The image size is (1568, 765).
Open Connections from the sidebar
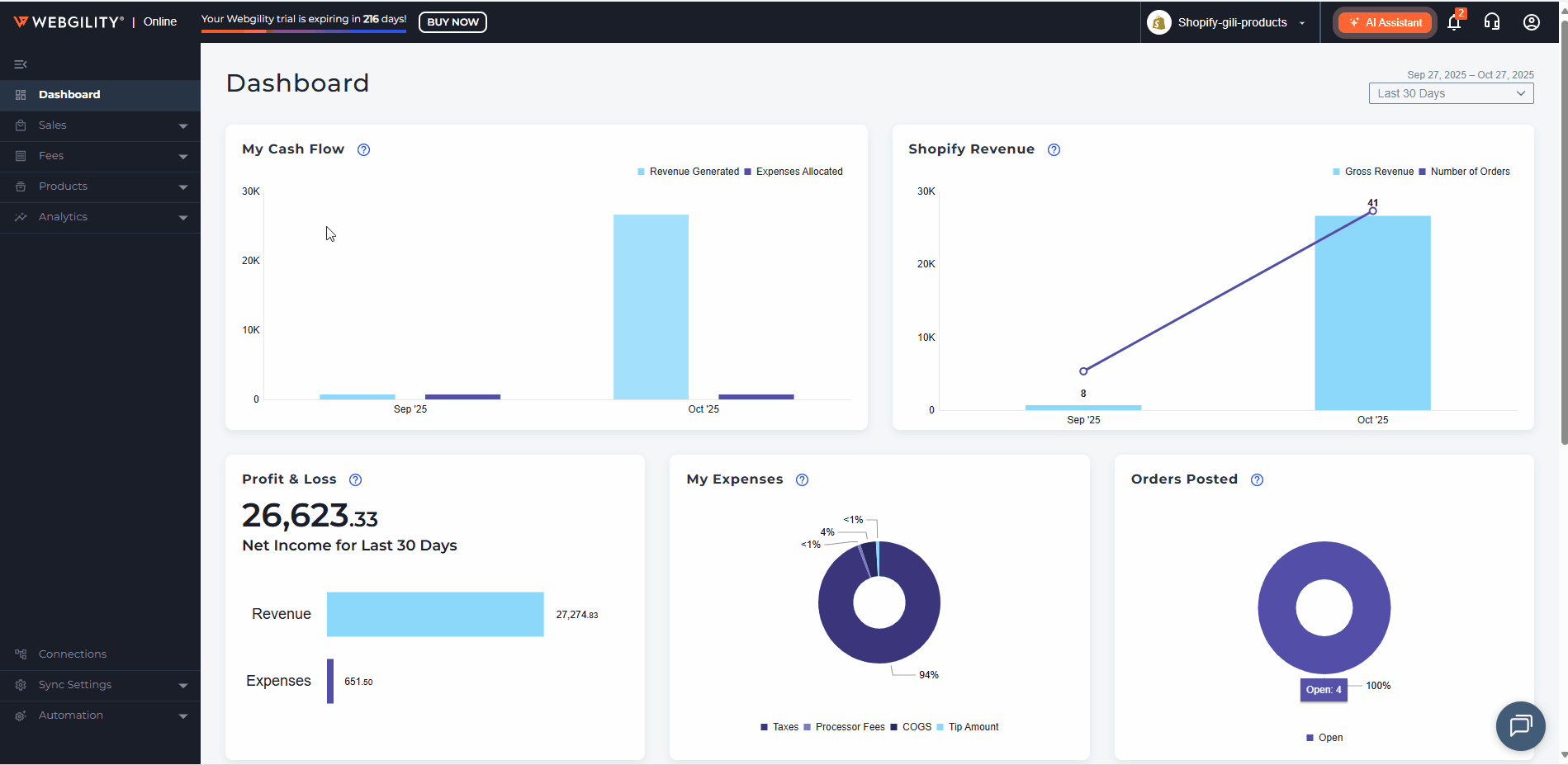tap(73, 654)
